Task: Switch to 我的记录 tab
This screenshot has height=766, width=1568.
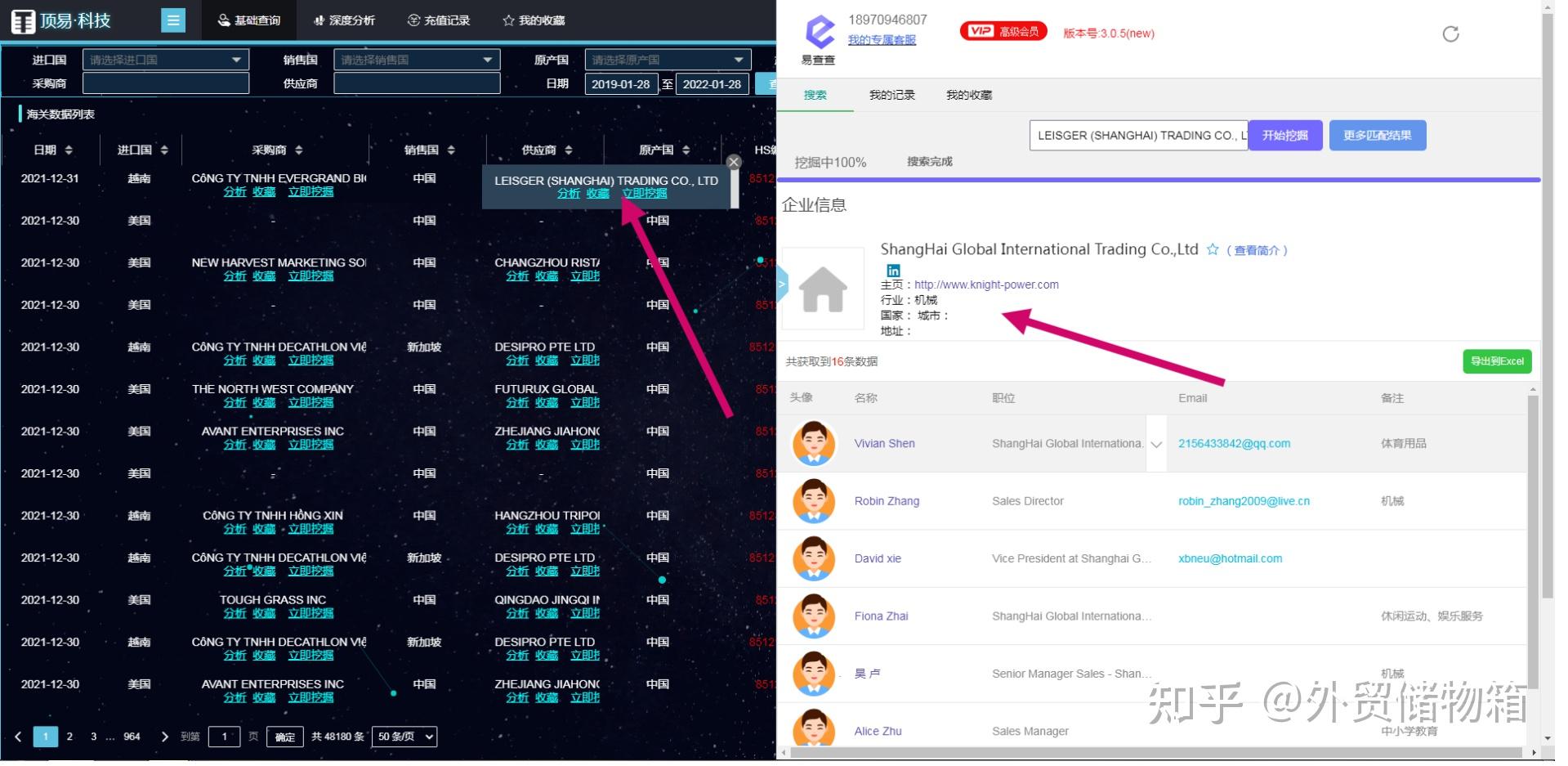Action: (891, 95)
